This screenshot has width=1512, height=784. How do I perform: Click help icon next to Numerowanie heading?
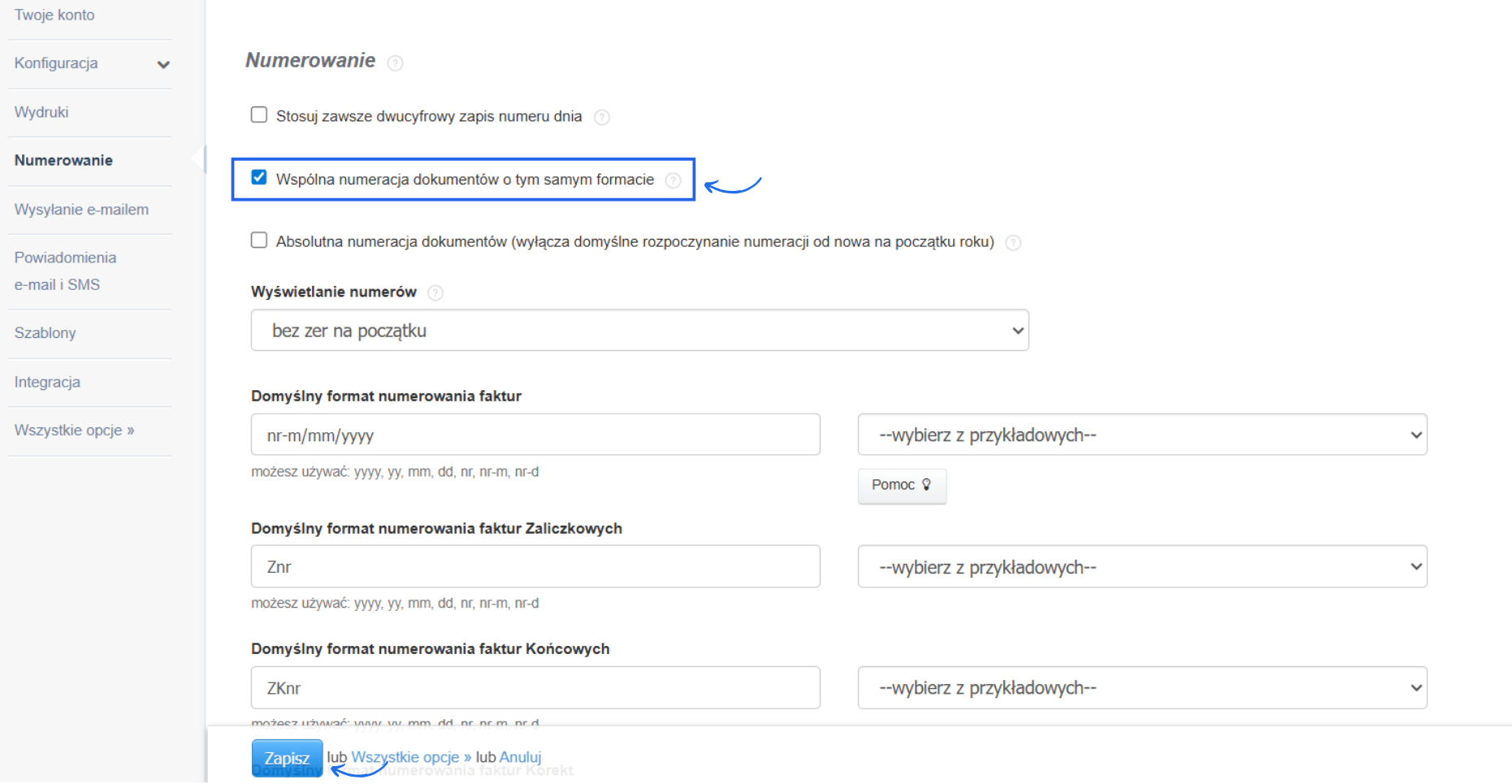[x=396, y=63]
